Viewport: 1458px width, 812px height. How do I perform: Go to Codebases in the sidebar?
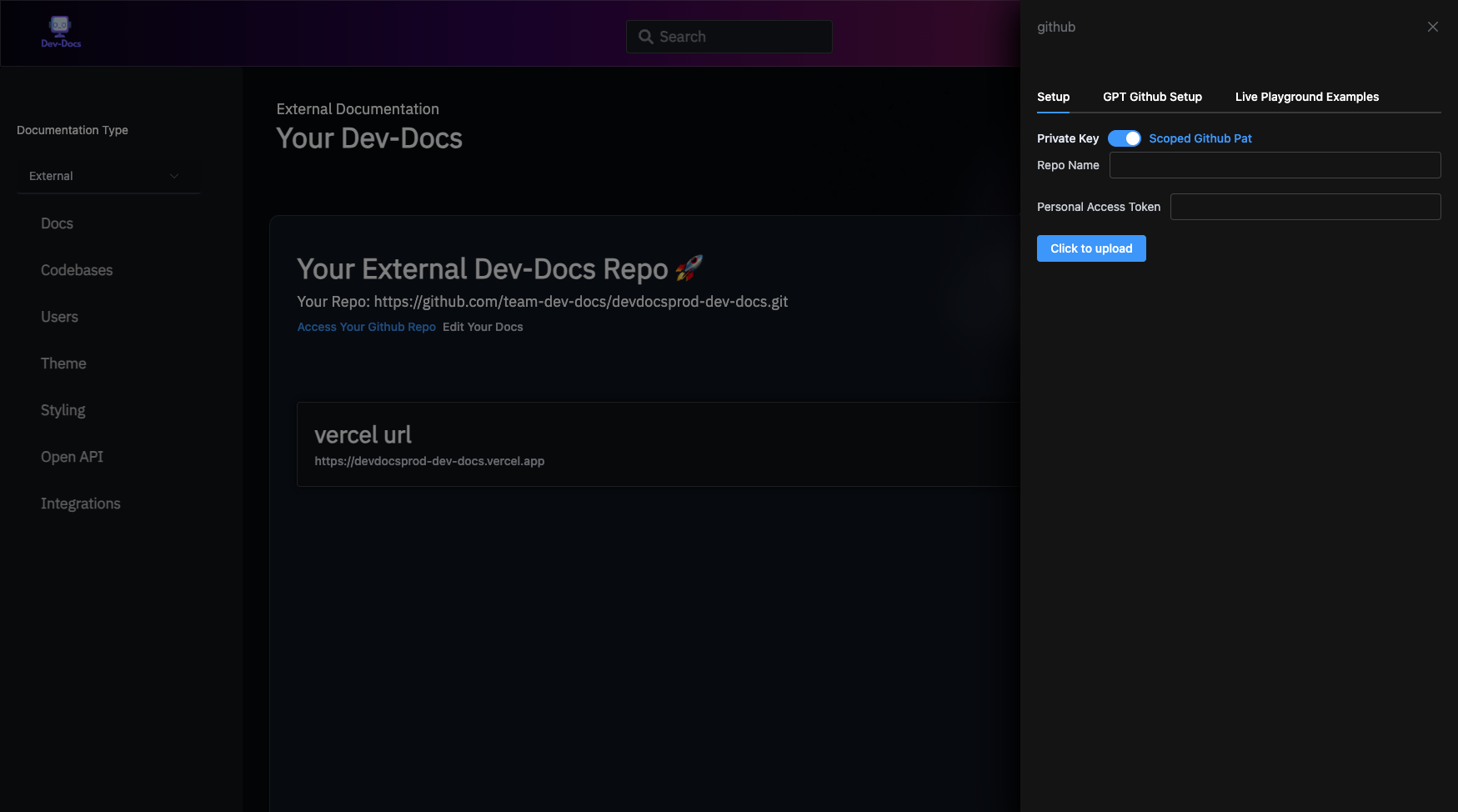tap(77, 270)
